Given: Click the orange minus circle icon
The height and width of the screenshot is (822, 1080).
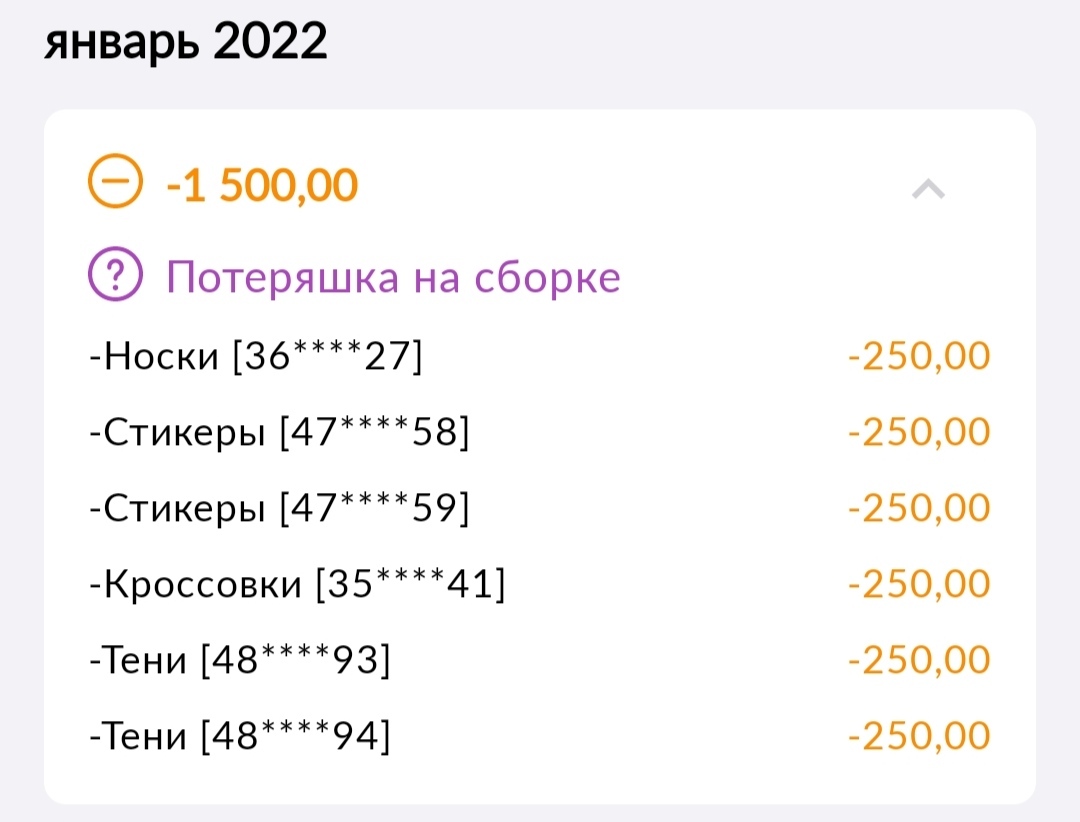Looking at the screenshot, I should click(115, 185).
